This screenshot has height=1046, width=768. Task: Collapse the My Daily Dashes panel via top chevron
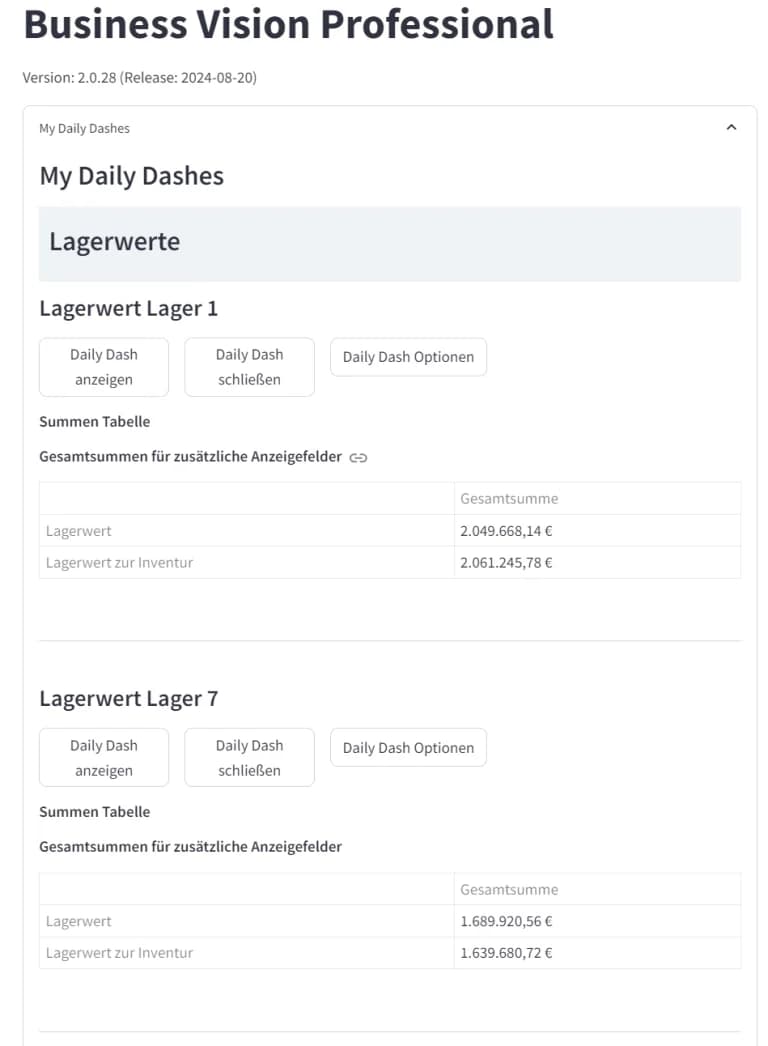(731, 127)
